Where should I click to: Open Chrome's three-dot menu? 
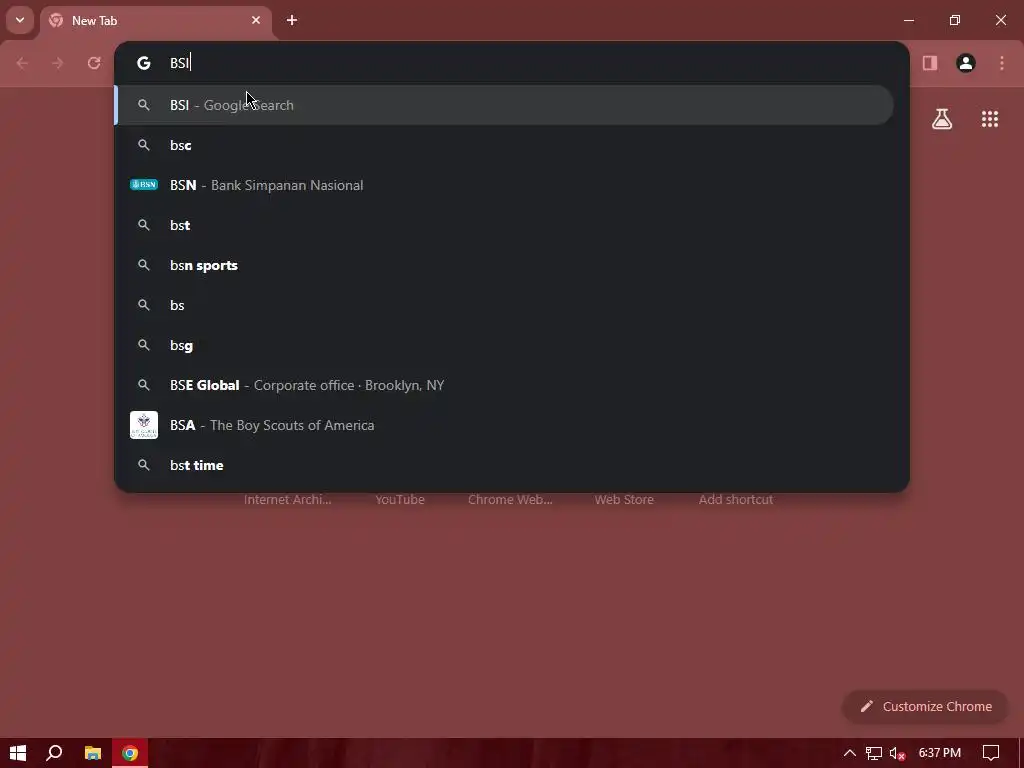pyautogui.click(x=1002, y=63)
